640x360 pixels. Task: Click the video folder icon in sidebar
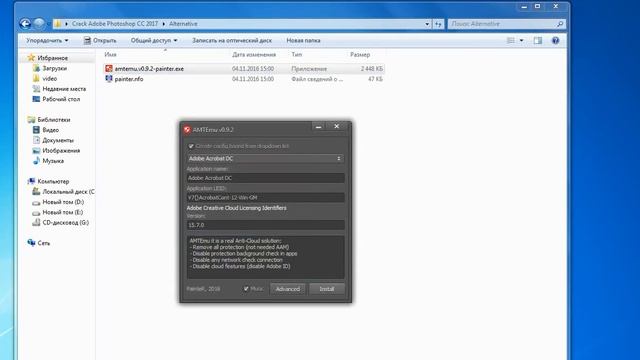36,78
